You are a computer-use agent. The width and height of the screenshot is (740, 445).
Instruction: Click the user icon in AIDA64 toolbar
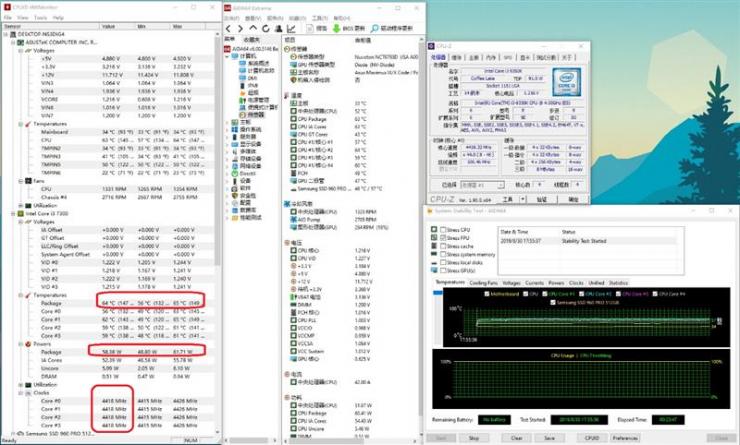coord(278,29)
